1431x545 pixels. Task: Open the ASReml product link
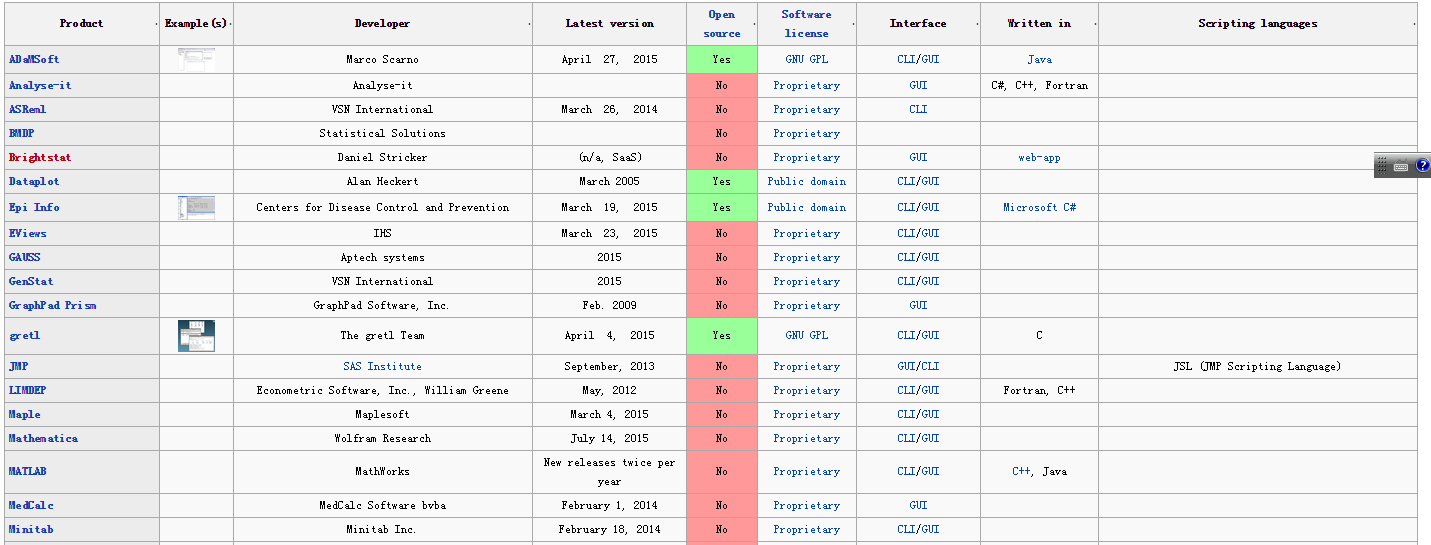27,109
